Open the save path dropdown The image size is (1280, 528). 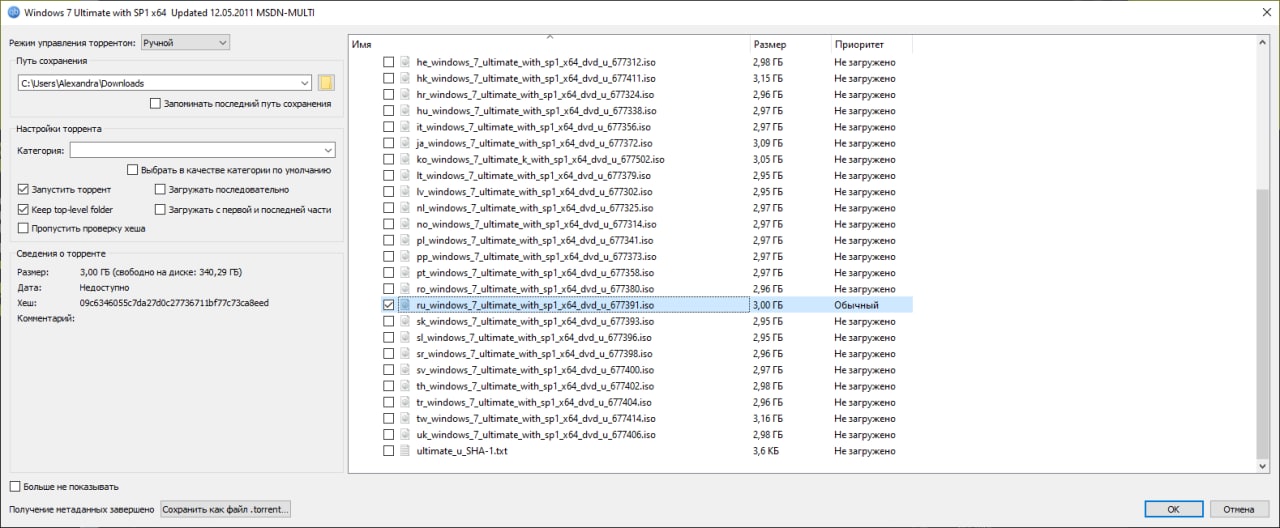[x=304, y=83]
